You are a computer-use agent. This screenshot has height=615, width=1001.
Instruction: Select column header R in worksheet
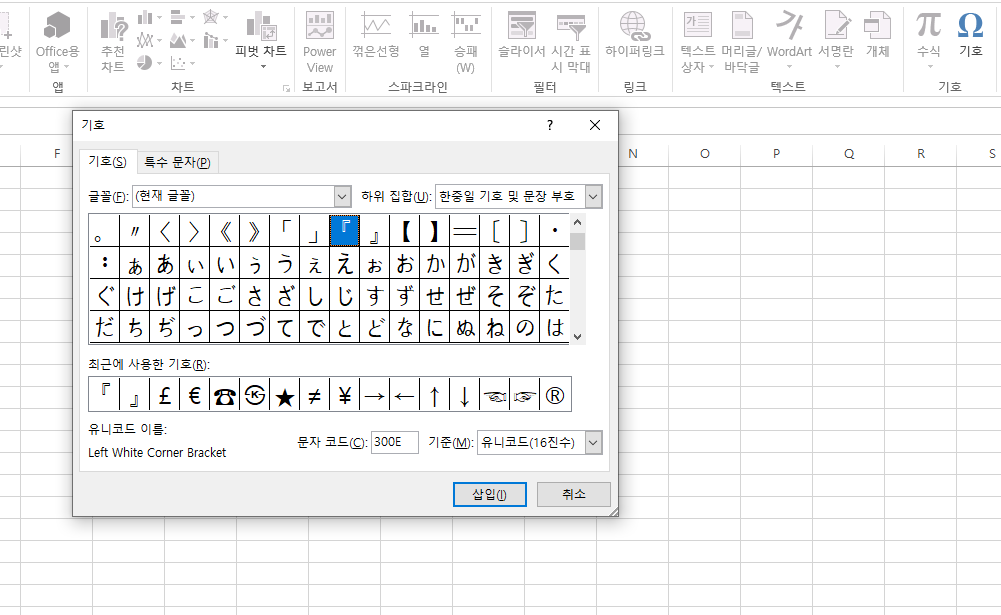(921, 154)
